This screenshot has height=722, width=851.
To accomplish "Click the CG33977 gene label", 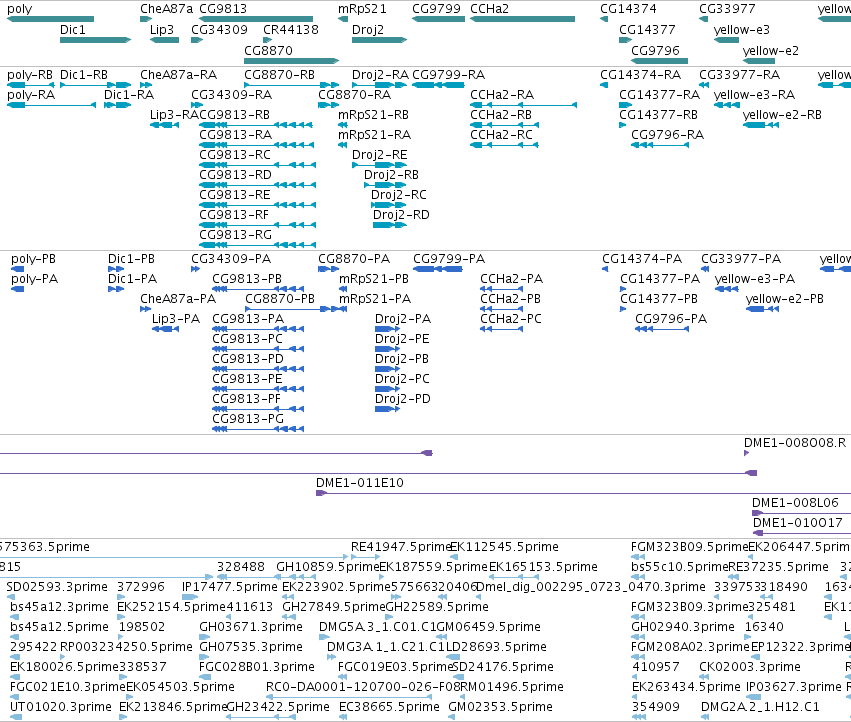I will (x=727, y=9).
